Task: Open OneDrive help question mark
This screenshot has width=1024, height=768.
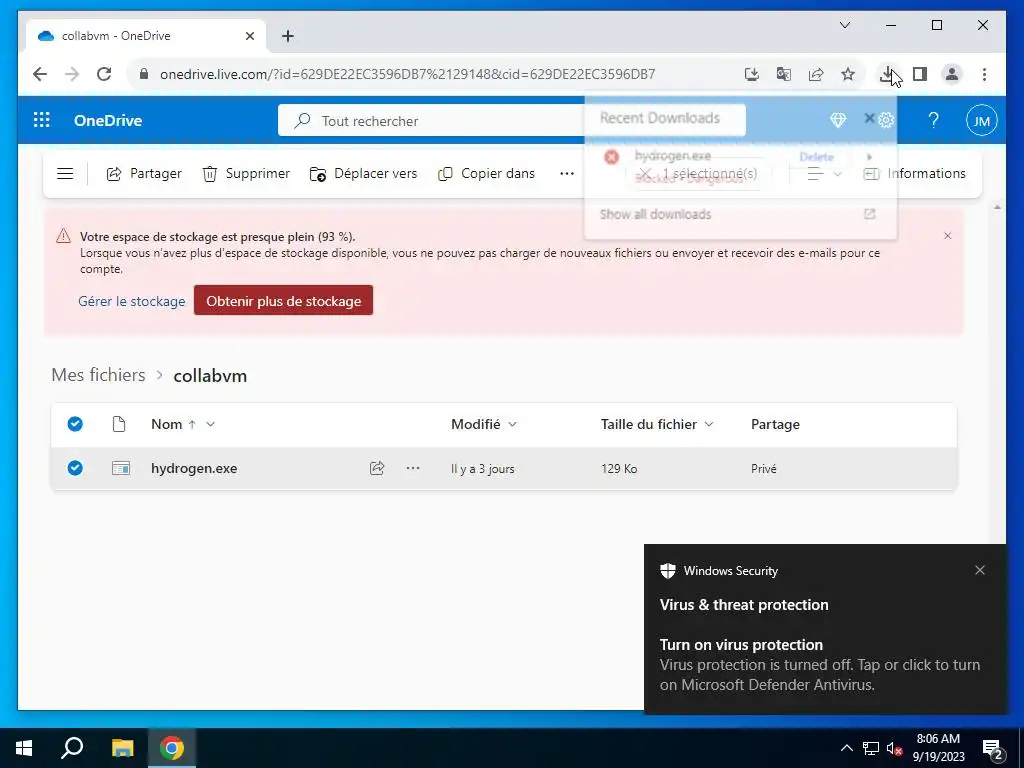Action: pos(933,120)
